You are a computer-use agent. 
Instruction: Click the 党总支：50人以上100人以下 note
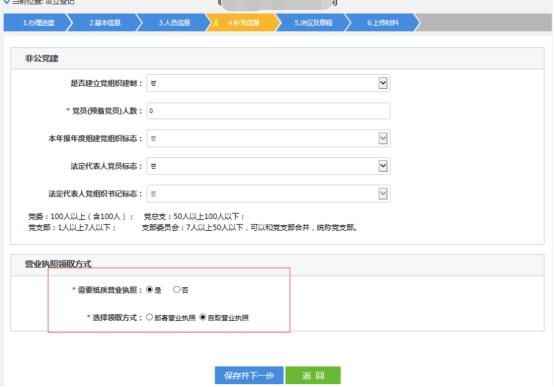coord(194,216)
